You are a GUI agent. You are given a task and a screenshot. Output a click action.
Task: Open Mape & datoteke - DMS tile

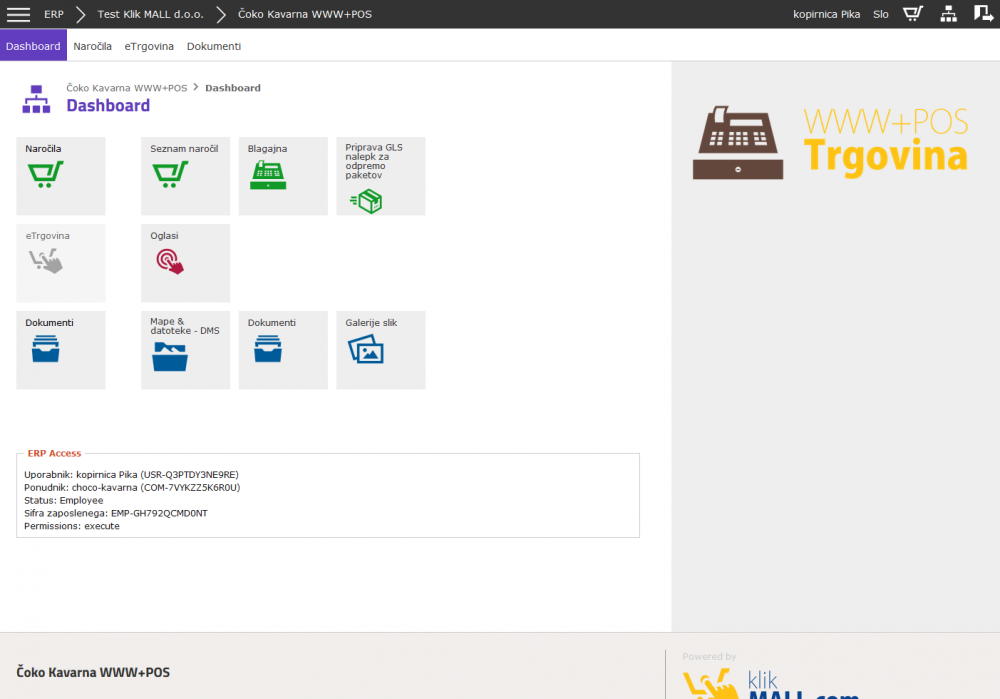coord(185,350)
